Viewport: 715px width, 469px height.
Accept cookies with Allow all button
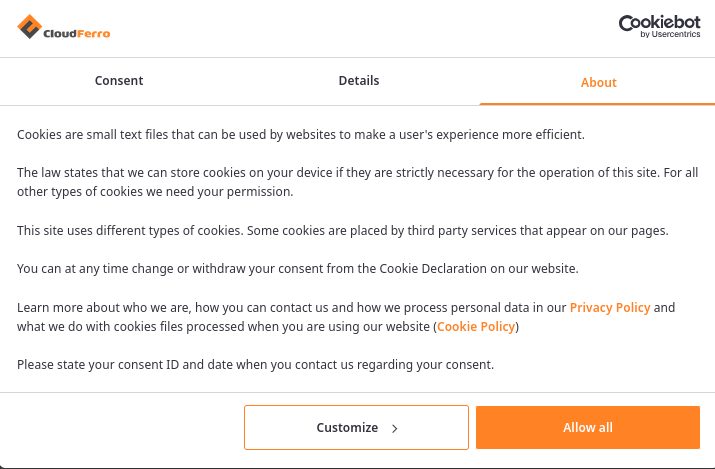click(x=587, y=427)
